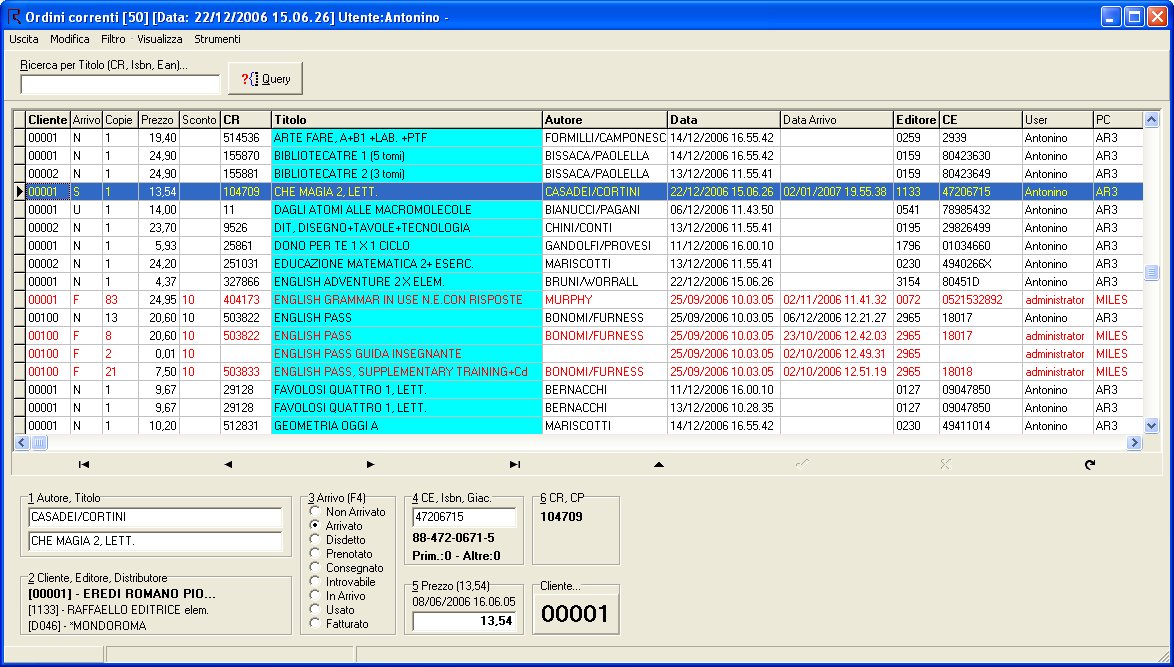Click the Data Arrivo column header
The width and height of the screenshot is (1174, 667).
click(836, 120)
